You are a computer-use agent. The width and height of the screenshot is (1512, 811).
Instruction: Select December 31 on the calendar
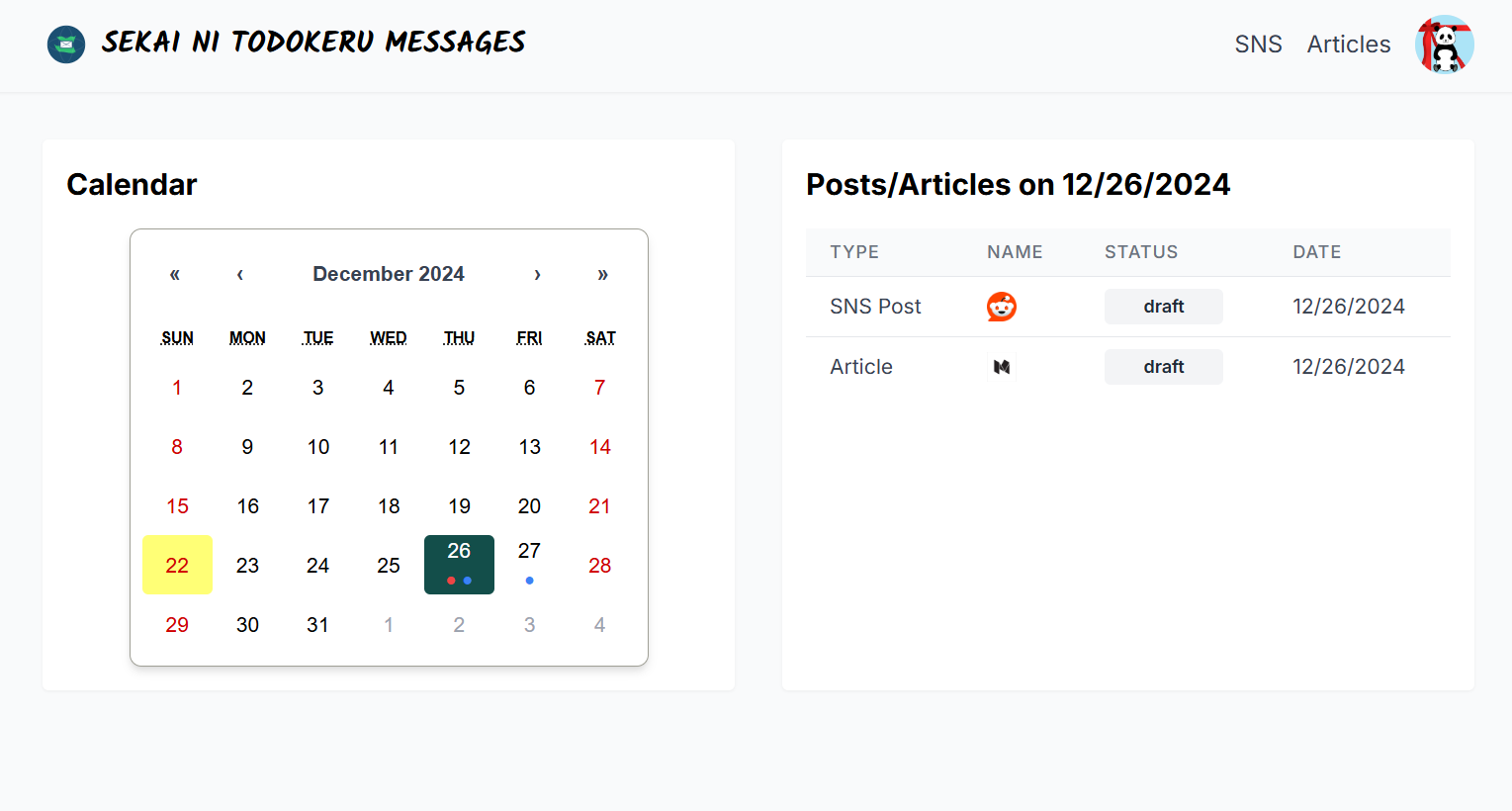(x=317, y=625)
